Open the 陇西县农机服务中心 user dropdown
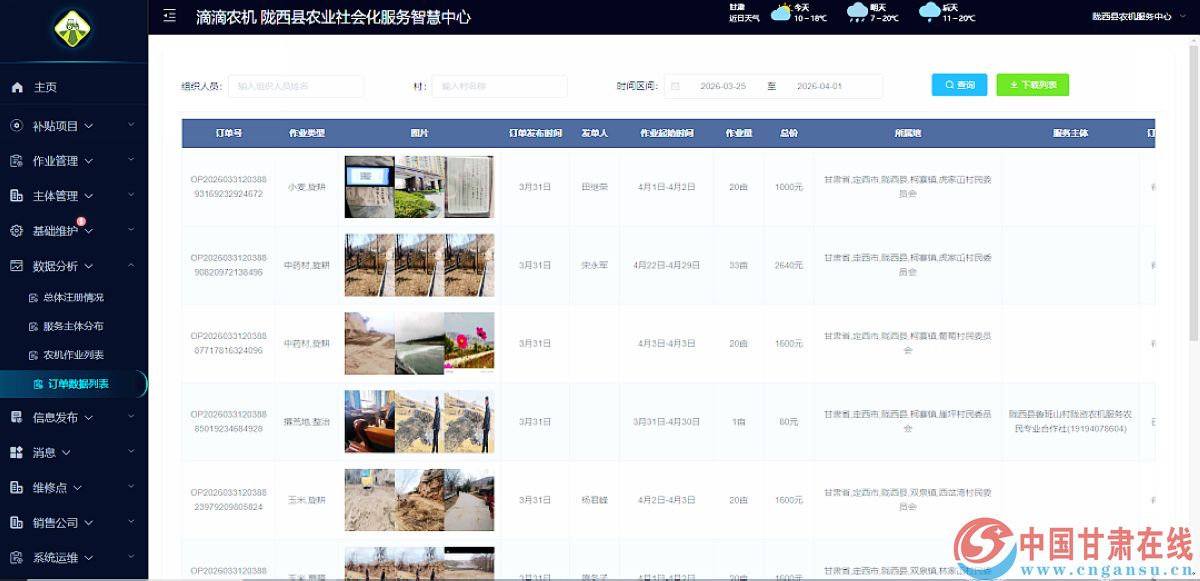 point(1137,17)
